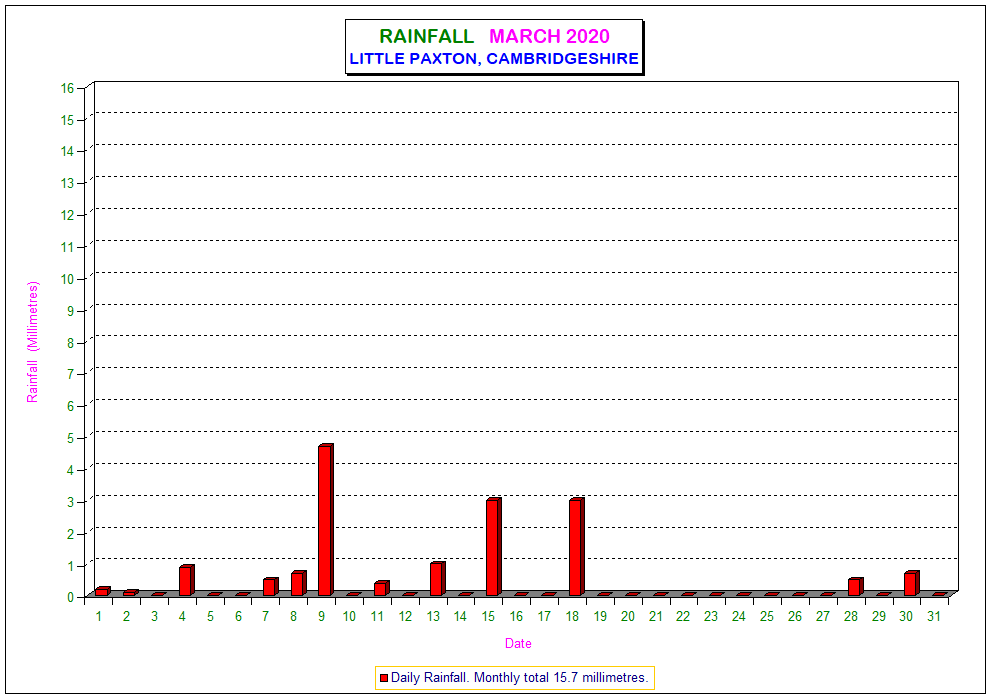The width and height of the screenshot is (991, 698).
Task: Click the y-axis value 1
Action: coord(71,566)
